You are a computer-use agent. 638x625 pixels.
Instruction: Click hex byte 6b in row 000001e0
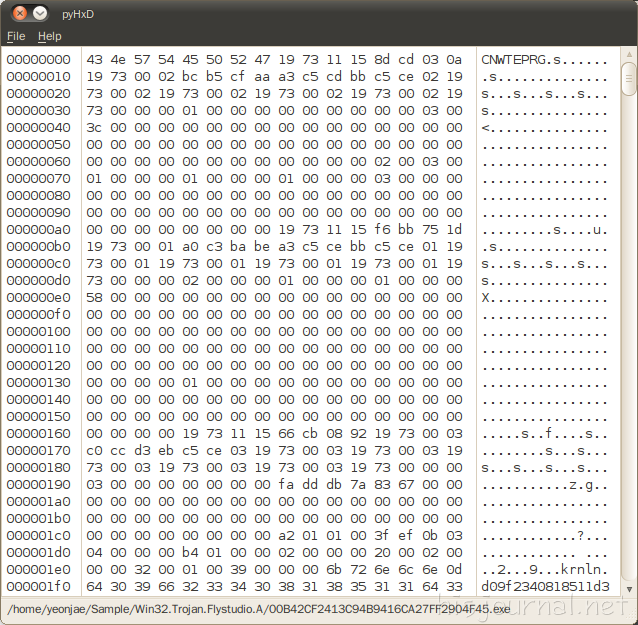(x=334, y=570)
